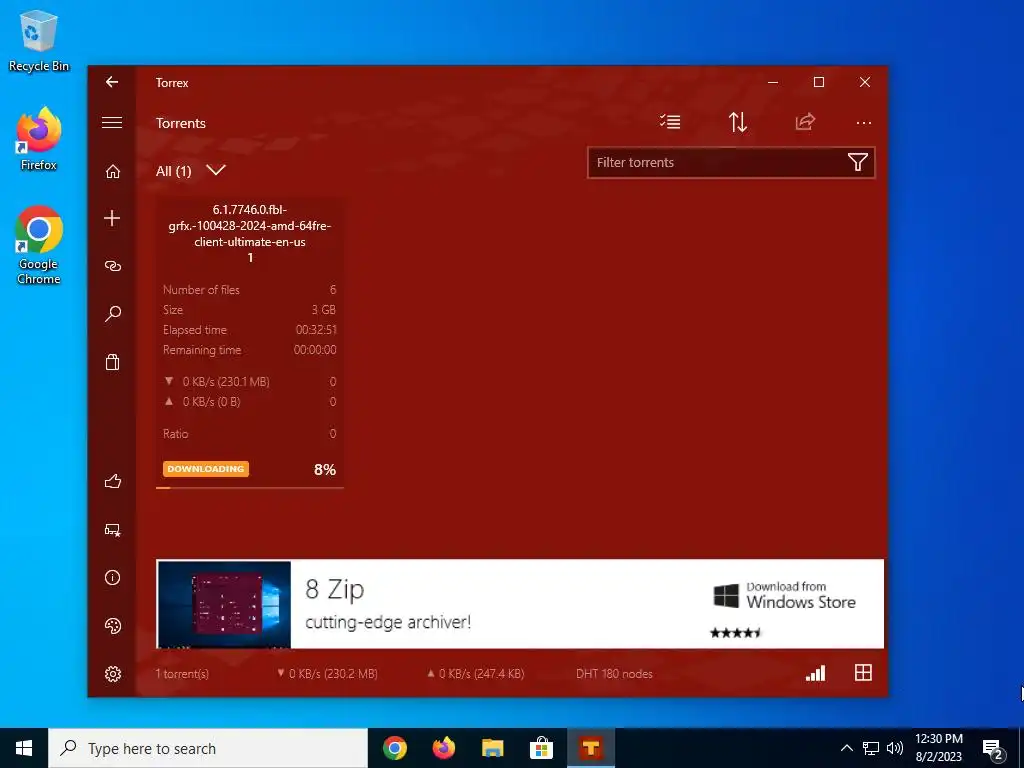Enable multi-select list mode icon
The image size is (1024, 768).
pyautogui.click(x=670, y=121)
